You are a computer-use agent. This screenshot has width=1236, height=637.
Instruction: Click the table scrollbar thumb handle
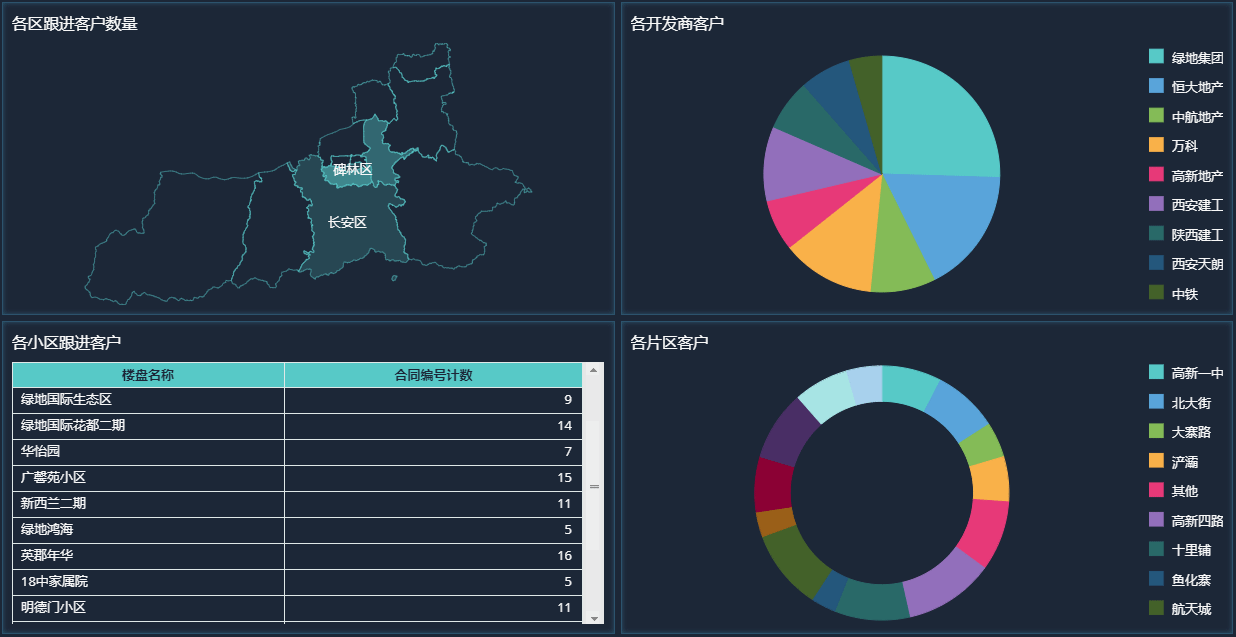594,487
